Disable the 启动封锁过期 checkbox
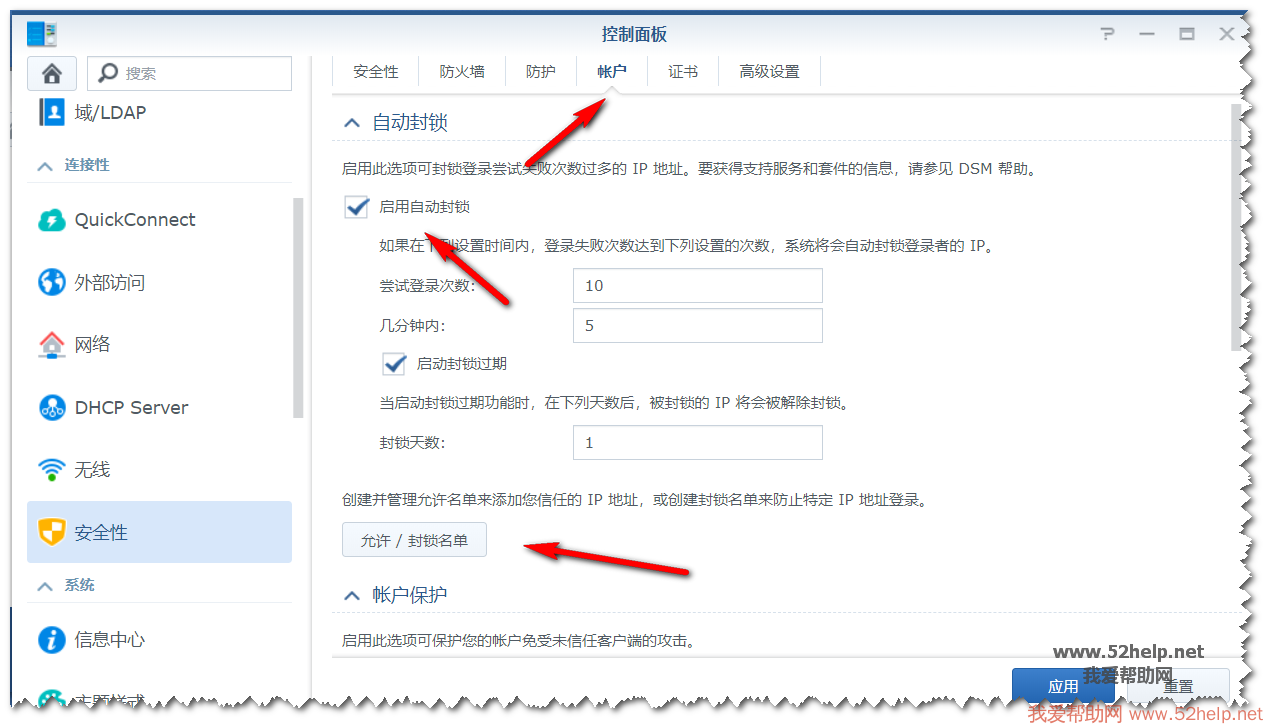Image resolution: width=1269 pixels, height=725 pixels. 394,363
